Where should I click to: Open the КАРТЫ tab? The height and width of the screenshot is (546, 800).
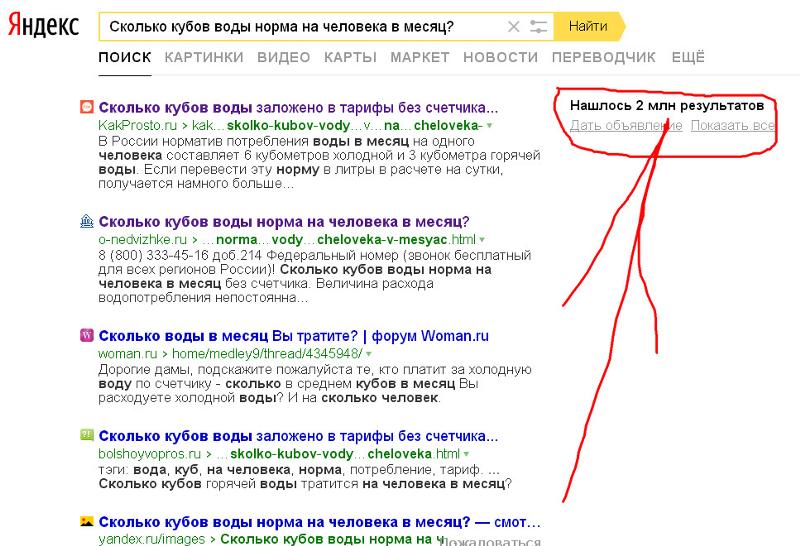350,57
